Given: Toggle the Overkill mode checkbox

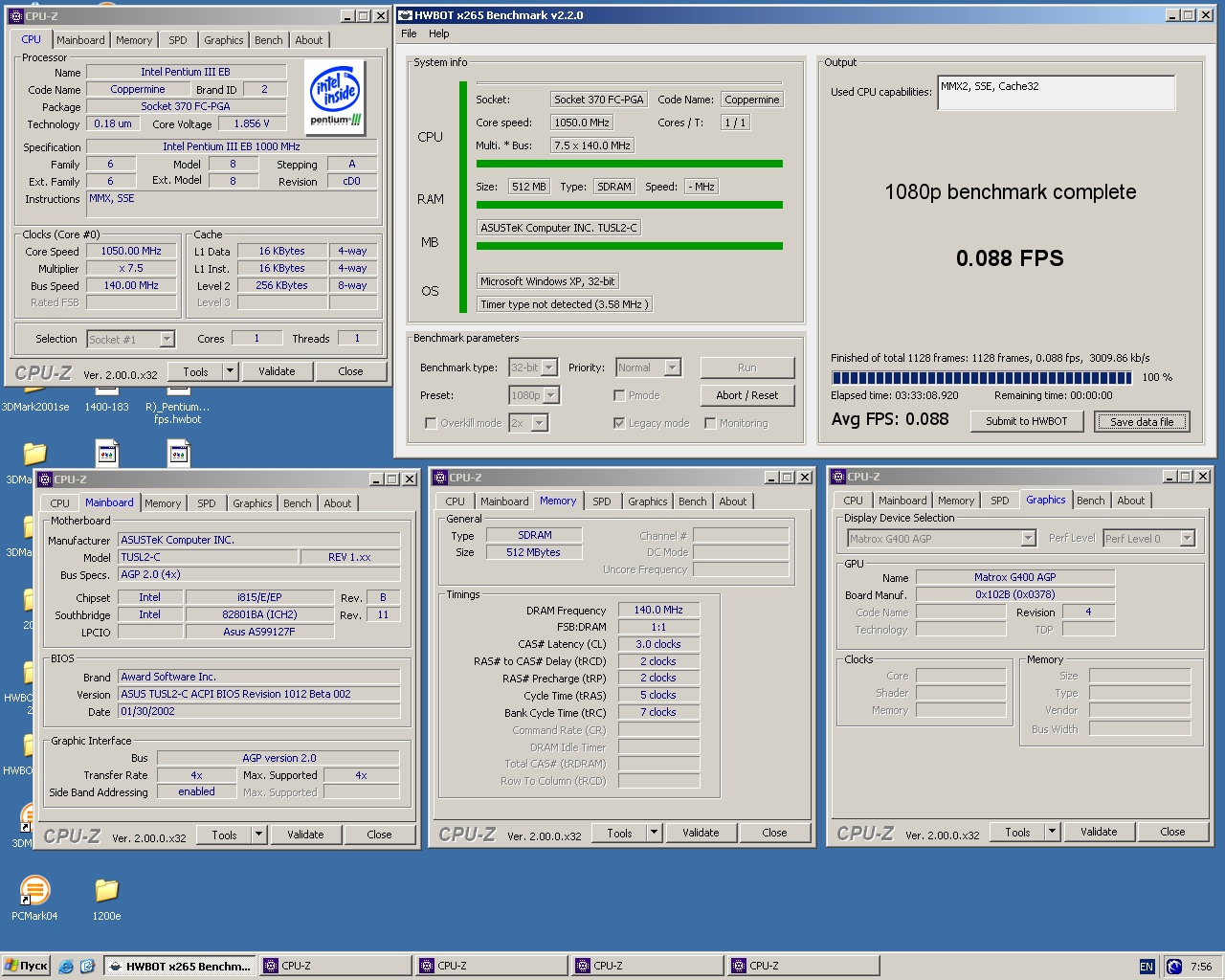Looking at the screenshot, I should [431, 423].
